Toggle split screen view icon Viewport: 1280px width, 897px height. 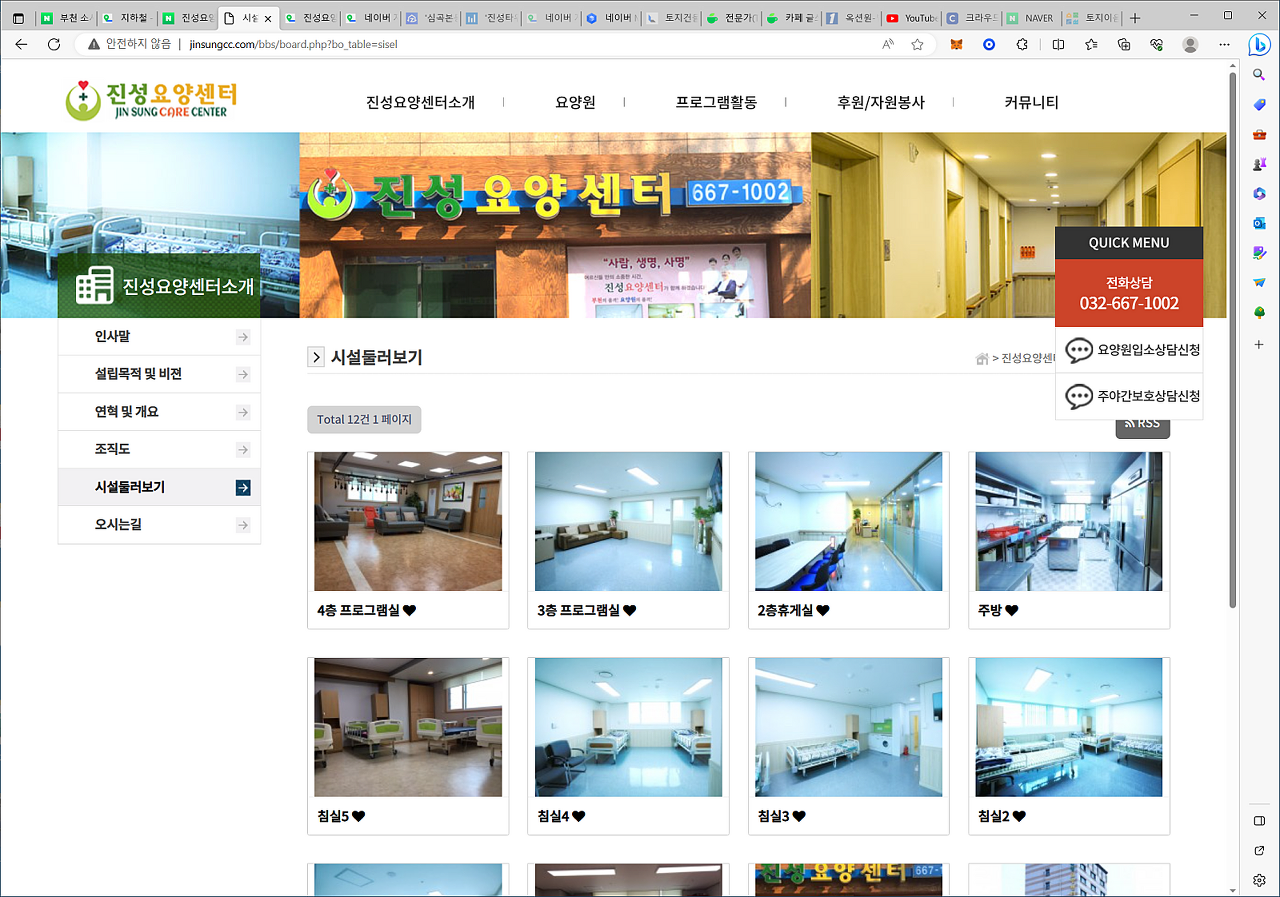[x=1058, y=45]
